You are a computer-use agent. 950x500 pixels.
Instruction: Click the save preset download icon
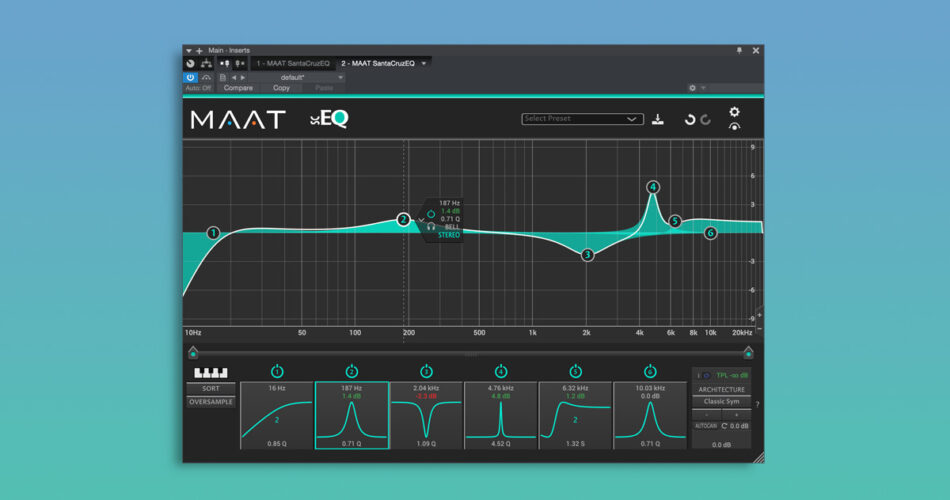657,119
